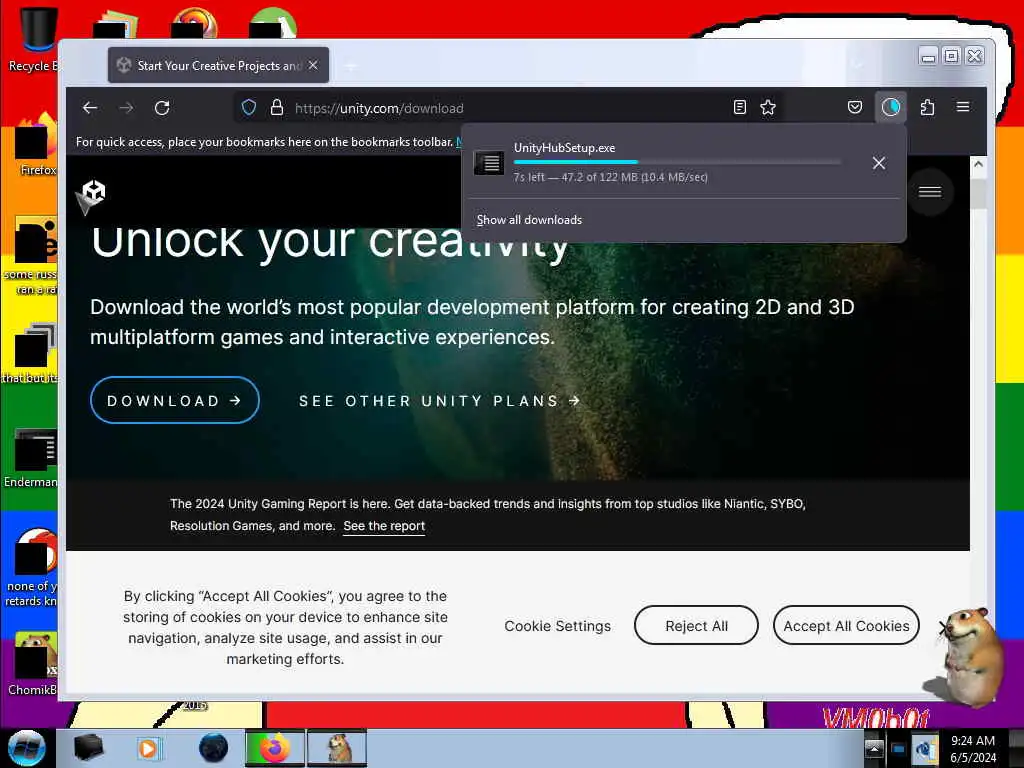This screenshot has width=1024, height=768.
Task: Reload the Unity download page
Action: (162, 108)
